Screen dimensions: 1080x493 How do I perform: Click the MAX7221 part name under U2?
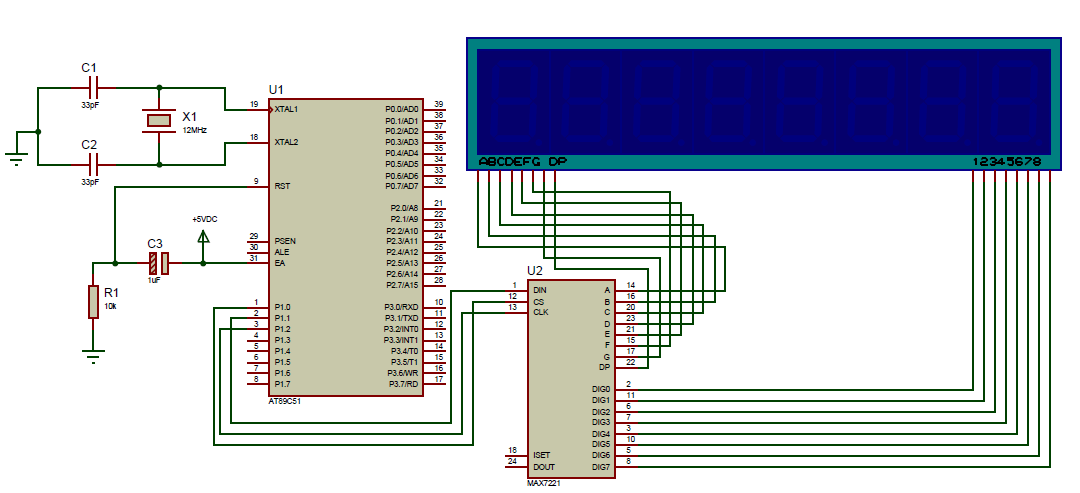543,483
